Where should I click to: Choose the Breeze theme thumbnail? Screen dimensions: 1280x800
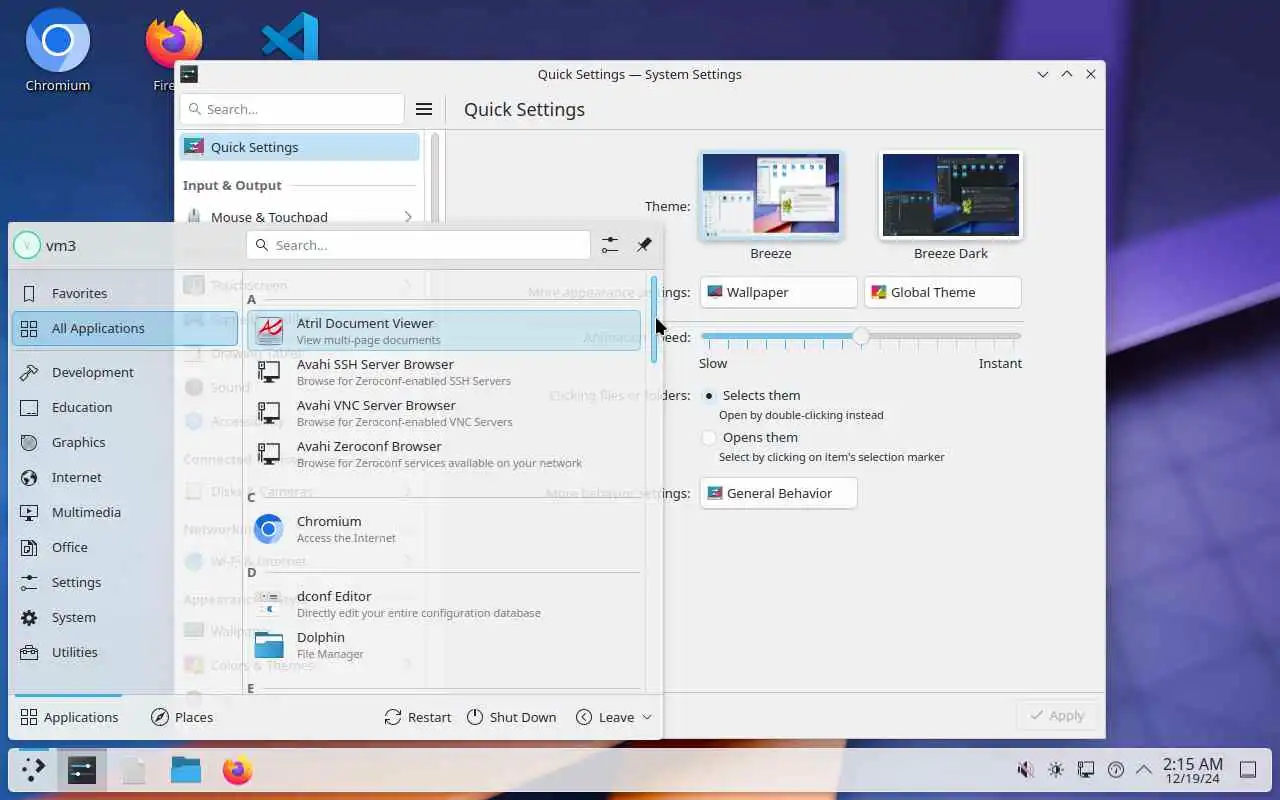coord(771,195)
